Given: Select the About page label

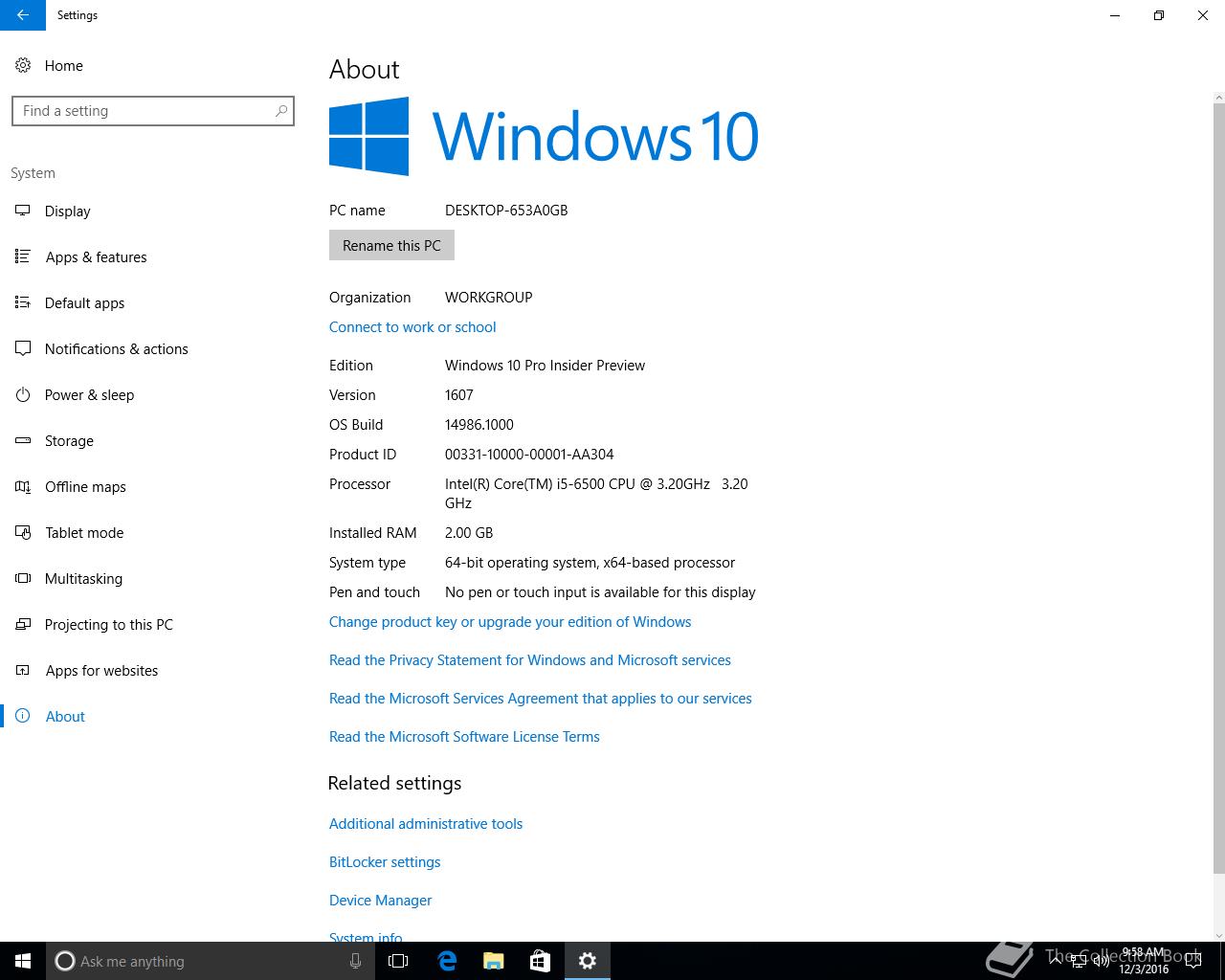Looking at the screenshot, I should click(x=65, y=716).
